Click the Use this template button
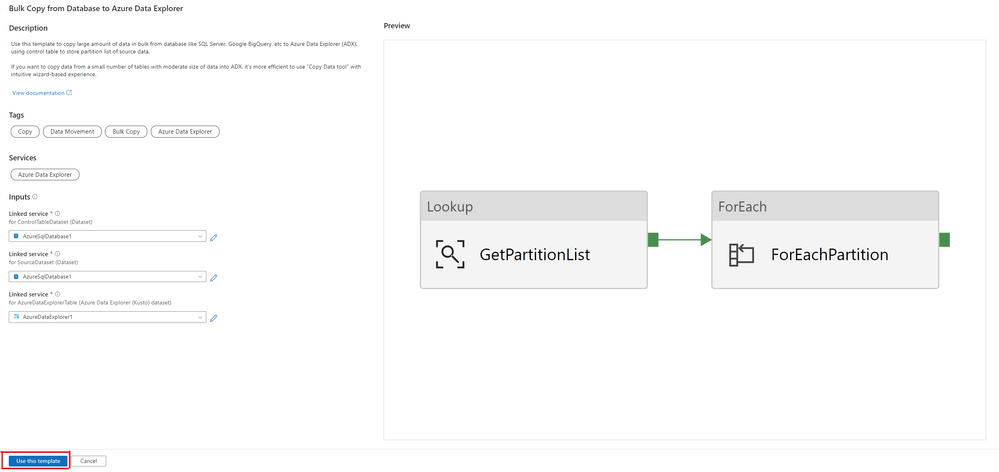The image size is (999, 472). pos(36,461)
